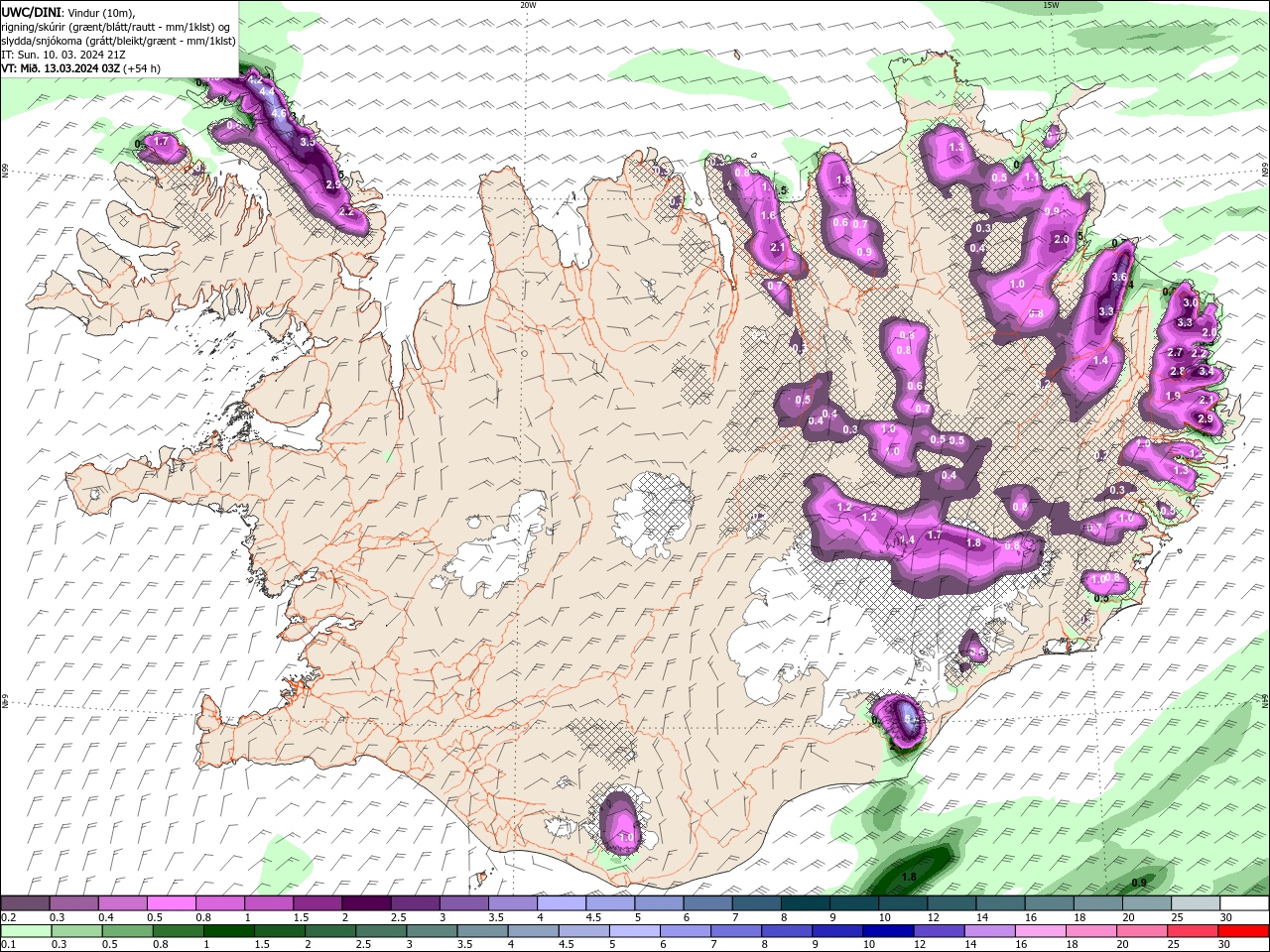Select the darkest green swatch at 1 in lower legend

[228, 931]
